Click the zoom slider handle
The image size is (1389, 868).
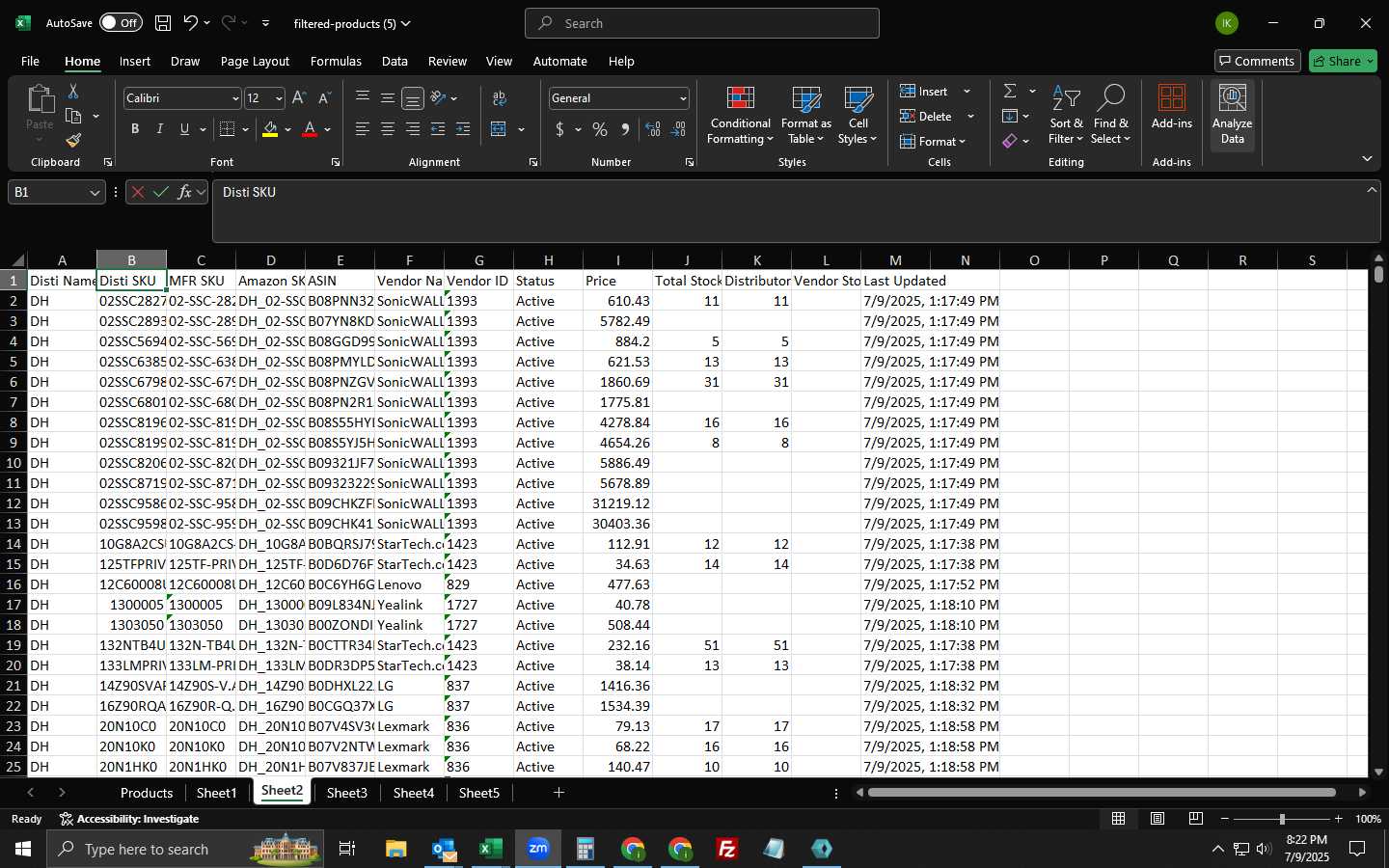coord(1282,819)
